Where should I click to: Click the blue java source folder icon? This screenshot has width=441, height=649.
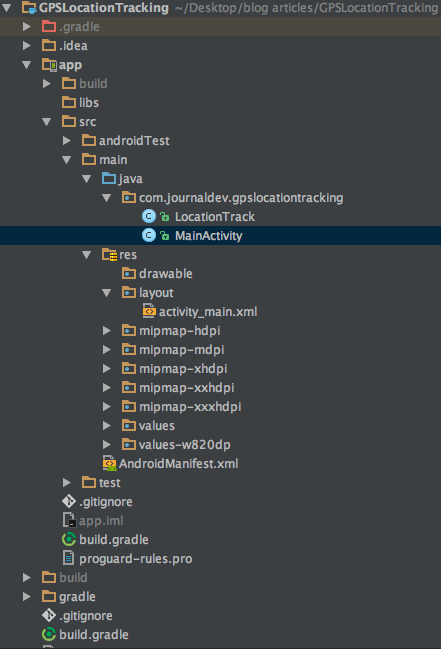pos(109,178)
